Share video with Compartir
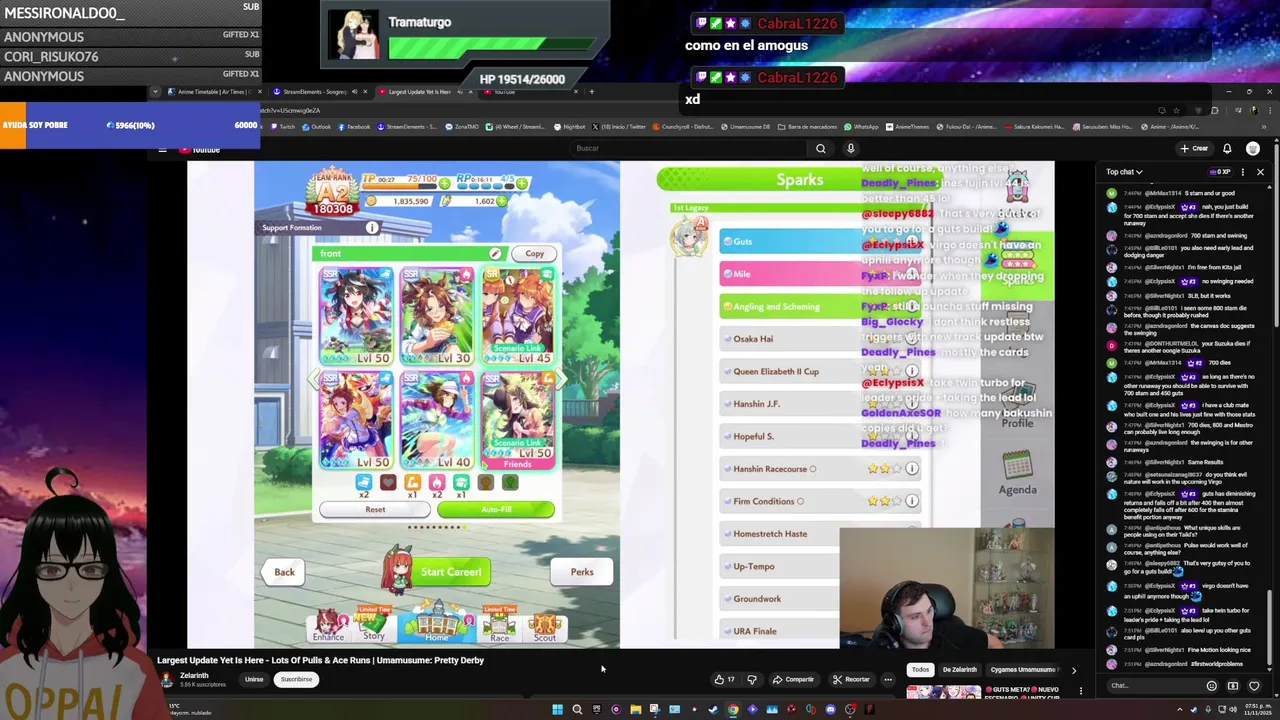 pos(793,679)
